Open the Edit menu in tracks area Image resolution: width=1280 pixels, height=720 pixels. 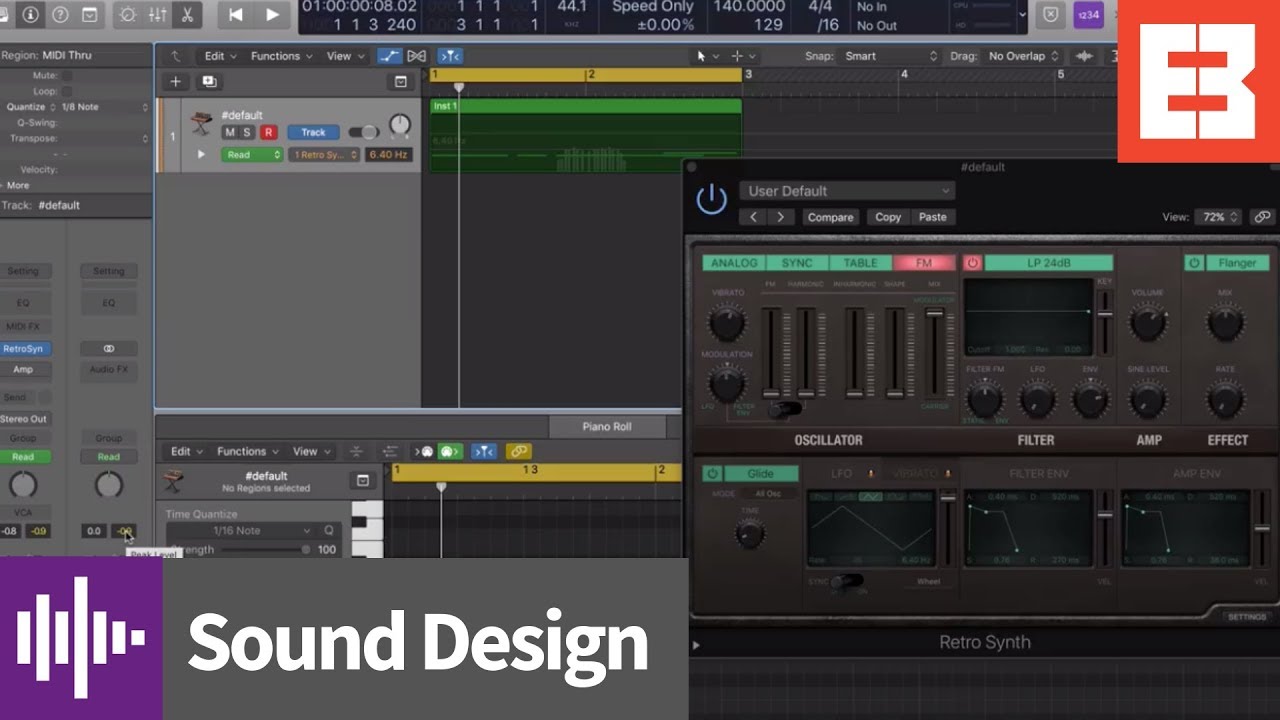[220, 56]
